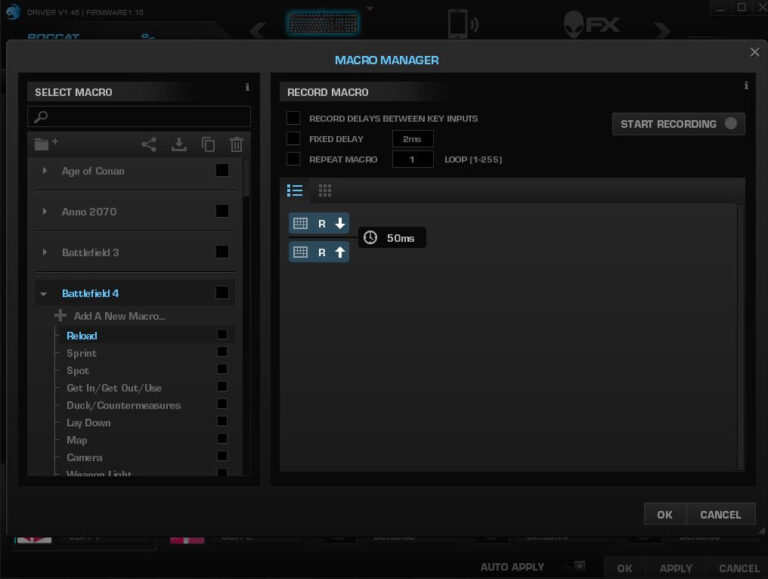Screen dimensions: 768x579
Task: Click Cancel in the Macro Manager dialog
Action: [x=720, y=514]
